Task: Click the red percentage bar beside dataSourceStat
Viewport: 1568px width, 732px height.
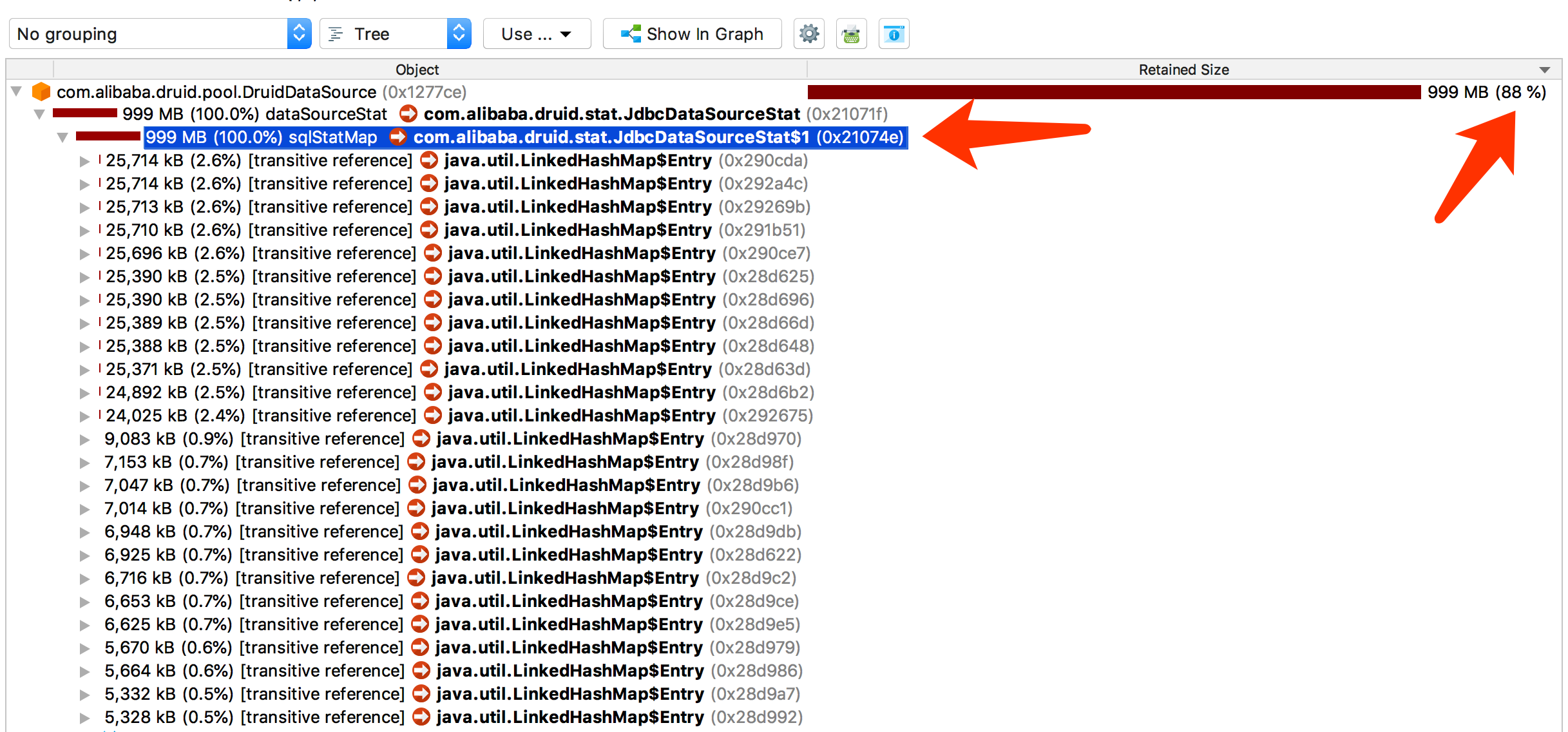Action: pos(85,113)
